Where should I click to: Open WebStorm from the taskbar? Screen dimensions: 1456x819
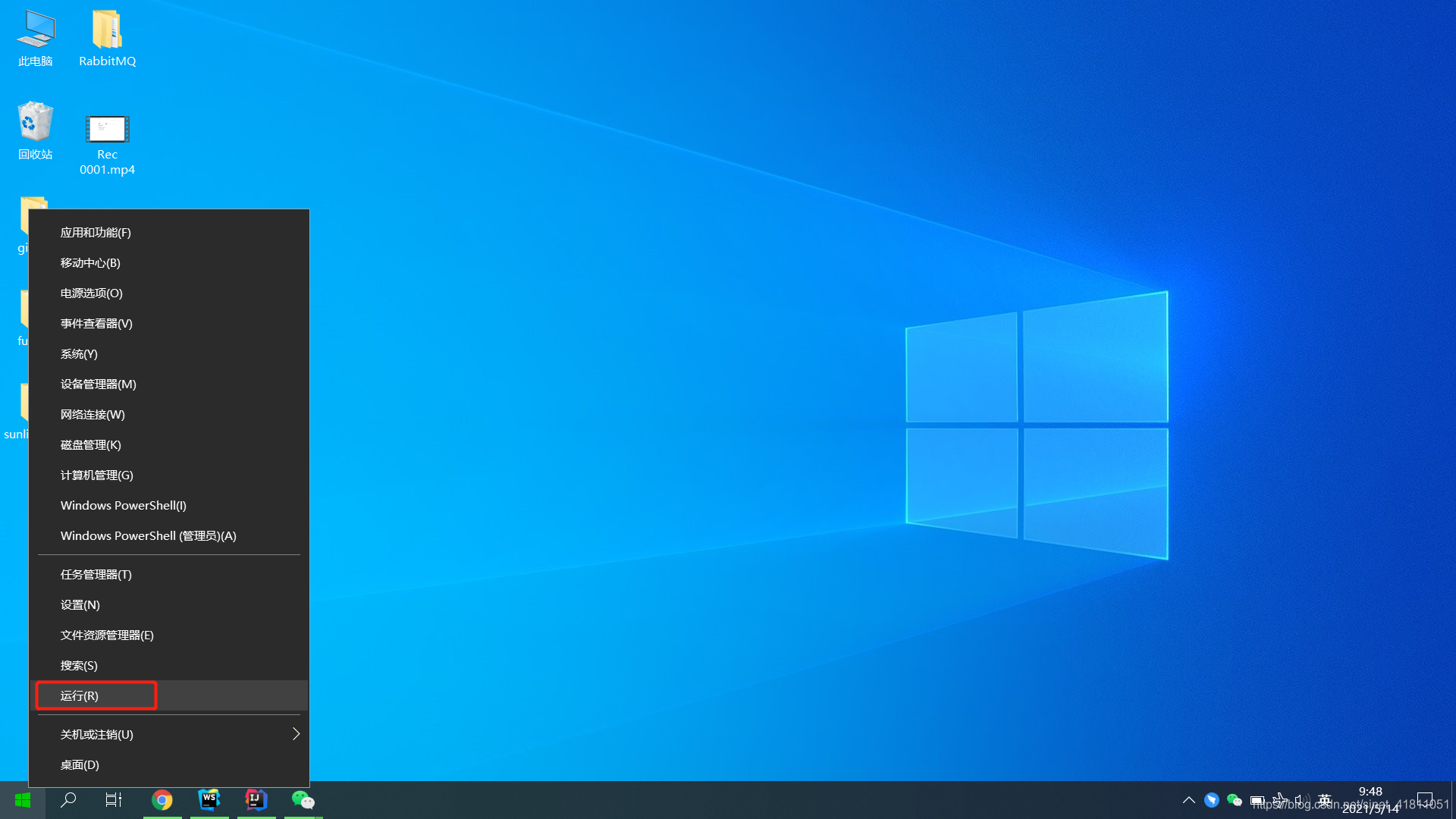(x=209, y=800)
